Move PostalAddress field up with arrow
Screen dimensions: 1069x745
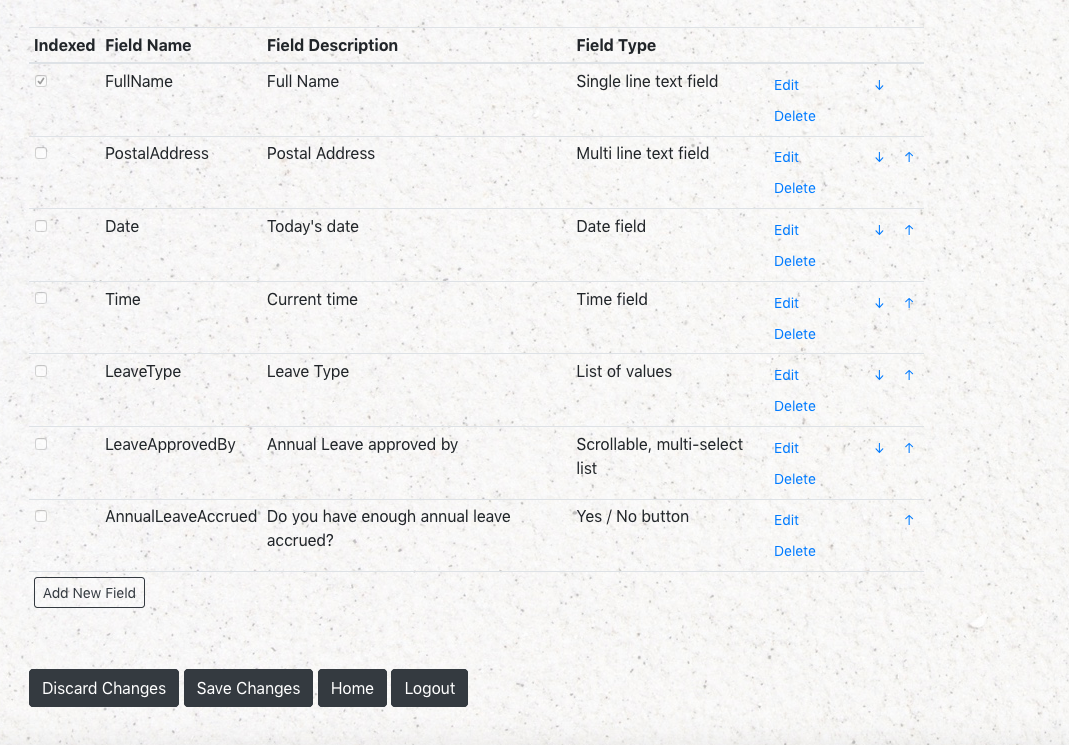[909, 157]
